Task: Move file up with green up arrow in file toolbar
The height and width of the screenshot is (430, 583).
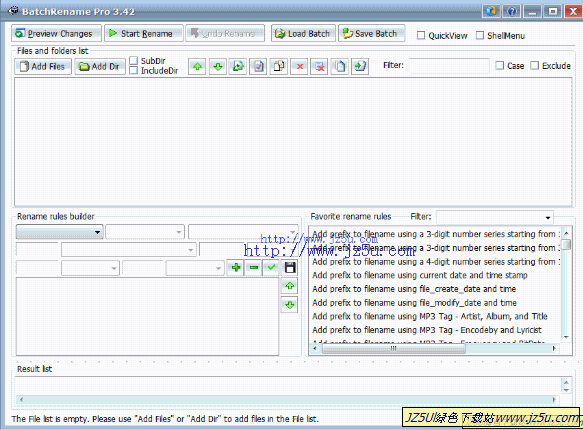Action: [197, 67]
